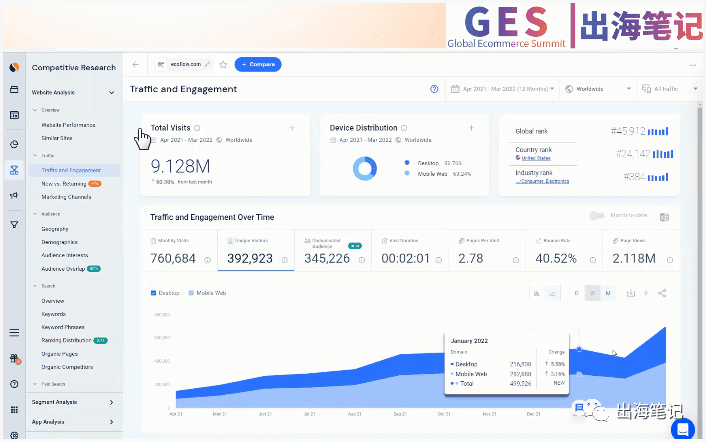Share the chart with share icon
706x442 pixels.
coord(662,293)
